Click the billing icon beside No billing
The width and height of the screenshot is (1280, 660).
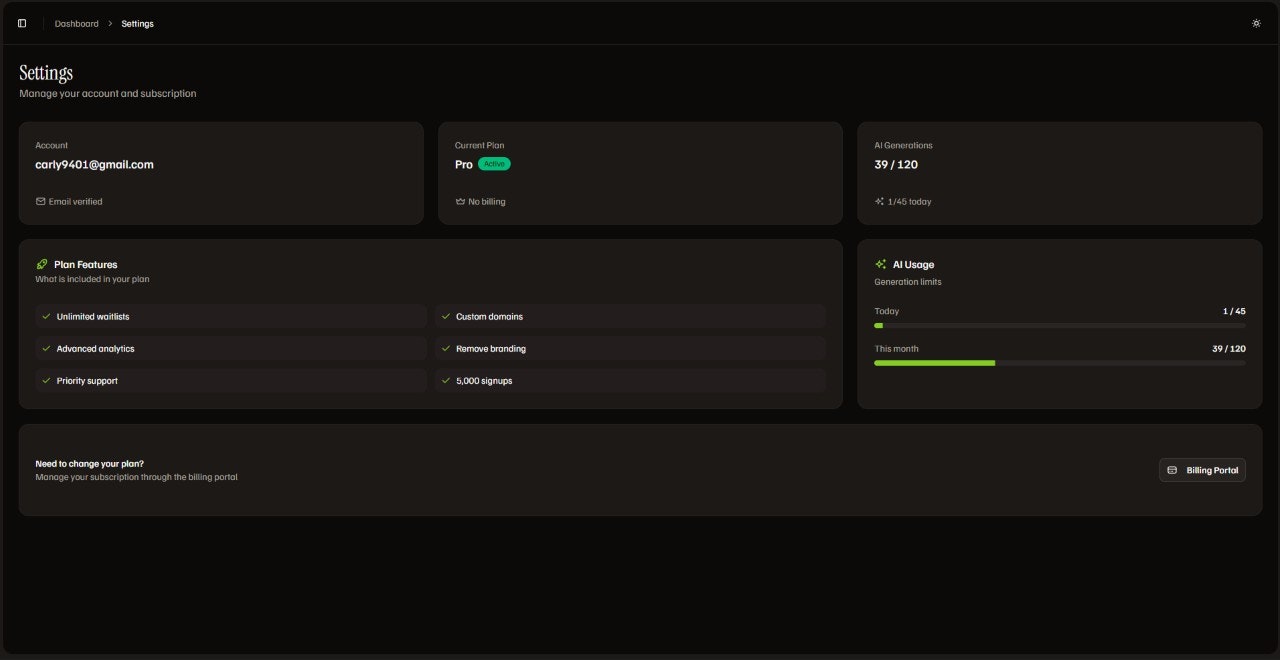[x=459, y=201]
